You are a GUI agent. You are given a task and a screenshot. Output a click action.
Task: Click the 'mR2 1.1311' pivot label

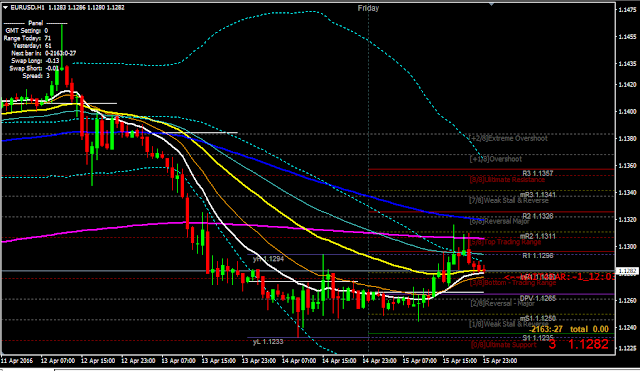click(538, 236)
